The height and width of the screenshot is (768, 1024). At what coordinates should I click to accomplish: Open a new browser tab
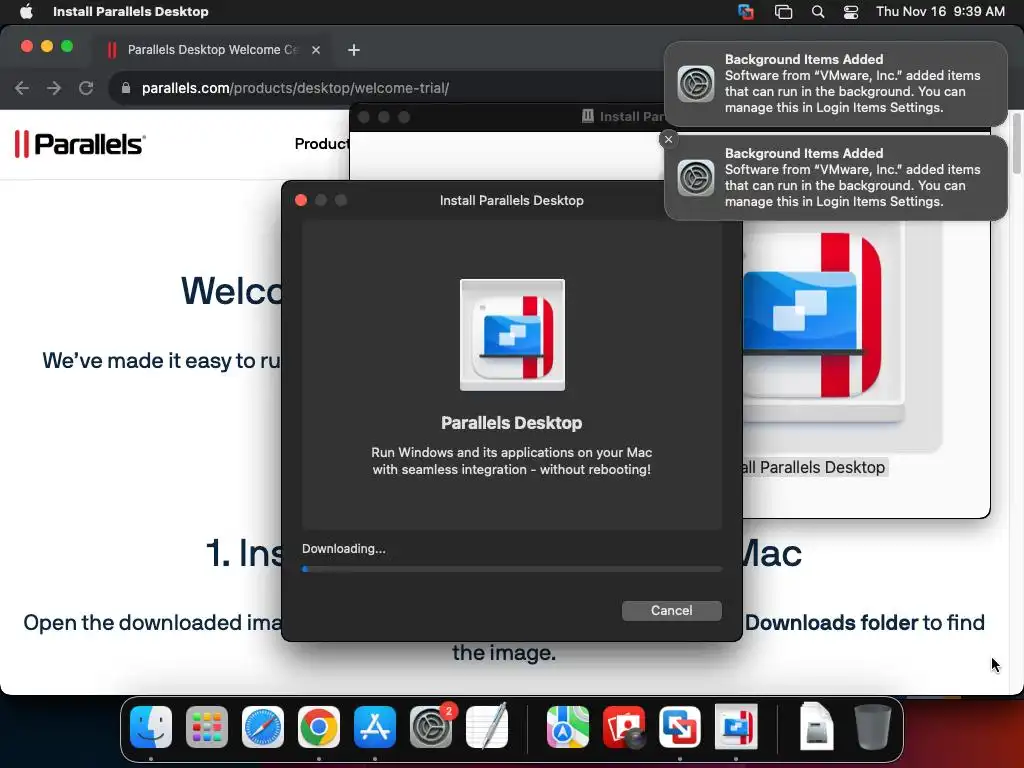[x=354, y=50]
